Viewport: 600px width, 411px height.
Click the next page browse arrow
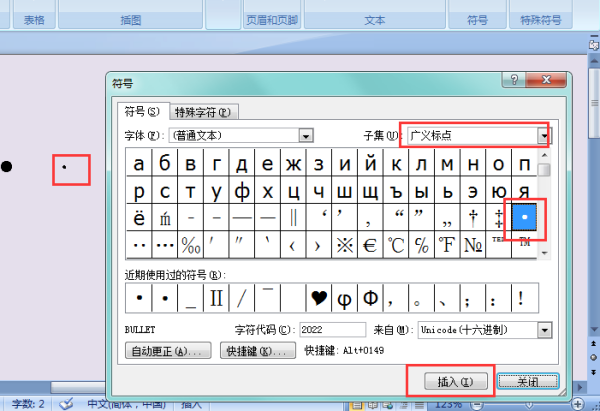[x=593, y=372]
